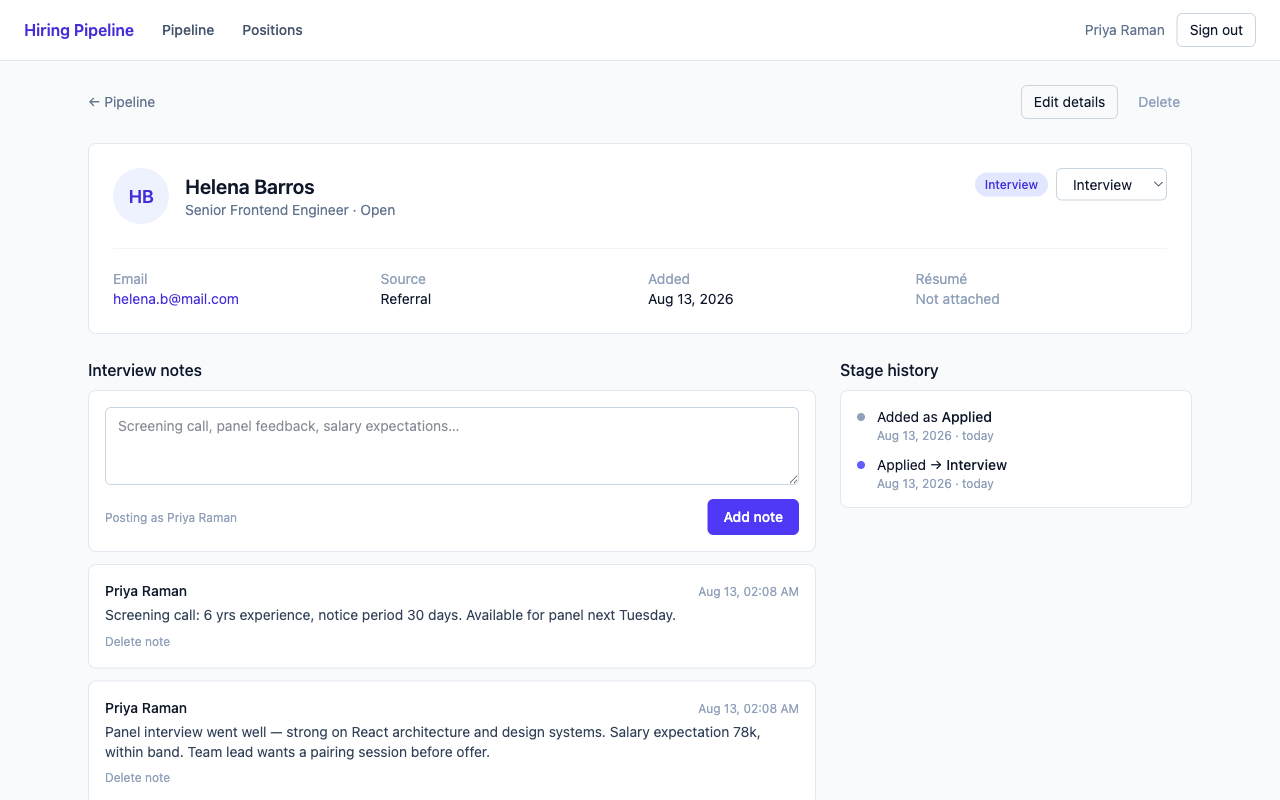Delete the screening call note
This screenshot has height=800, width=1280.
pos(137,642)
